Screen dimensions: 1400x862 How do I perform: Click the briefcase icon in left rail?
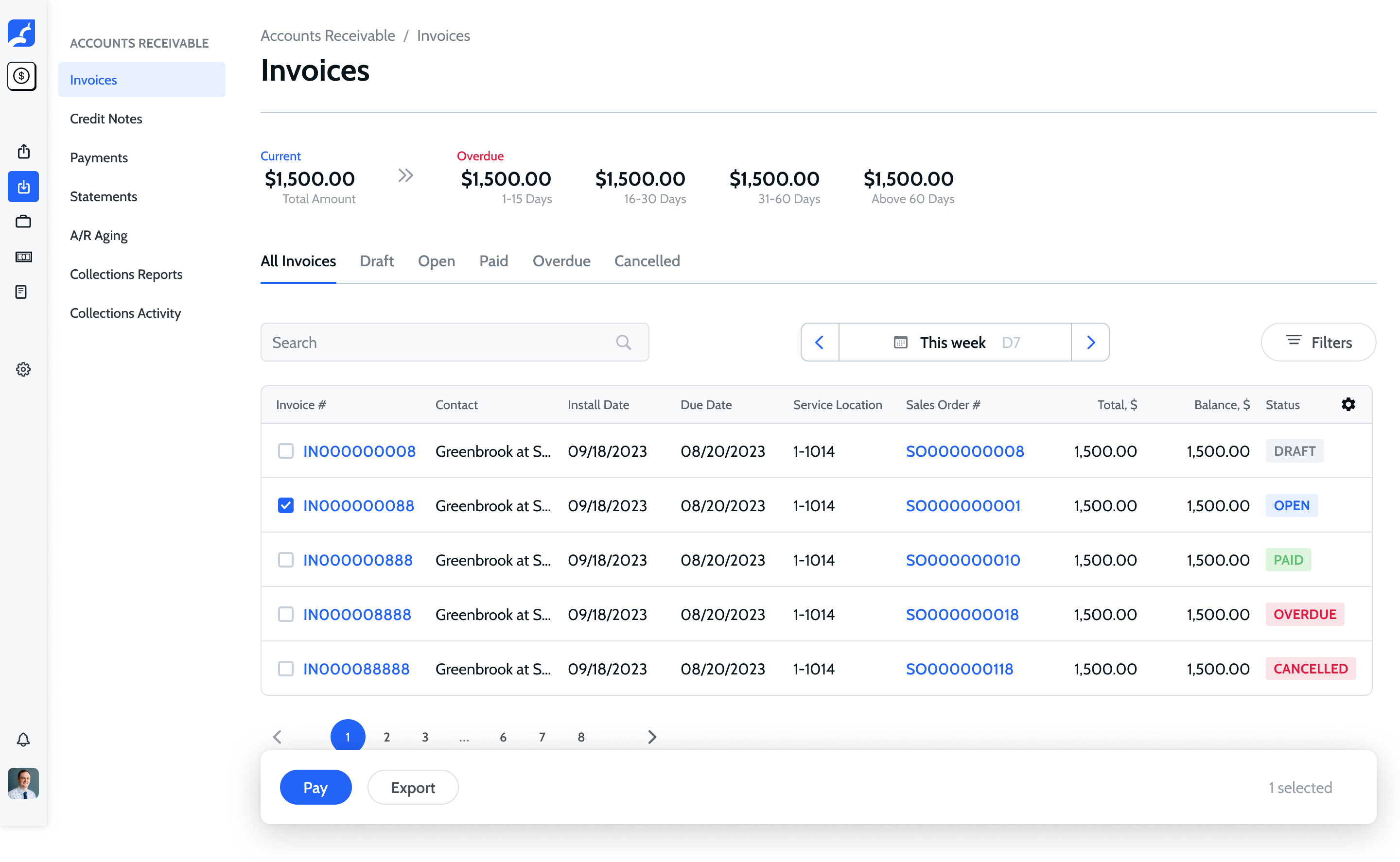pyautogui.click(x=23, y=222)
